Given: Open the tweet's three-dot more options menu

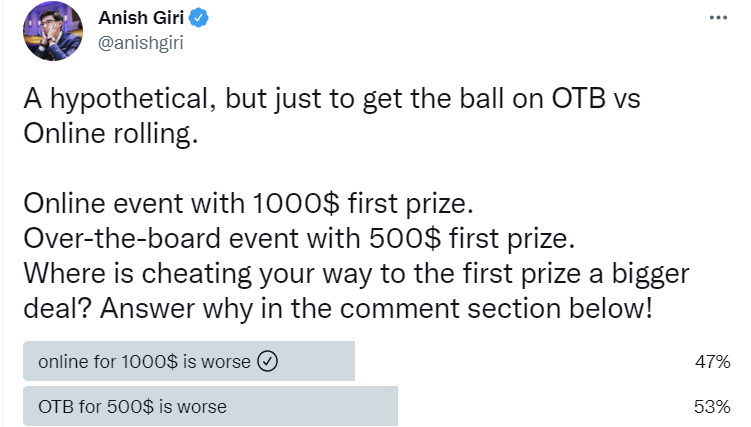Looking at the screenshot, I should tap(718, 18).
